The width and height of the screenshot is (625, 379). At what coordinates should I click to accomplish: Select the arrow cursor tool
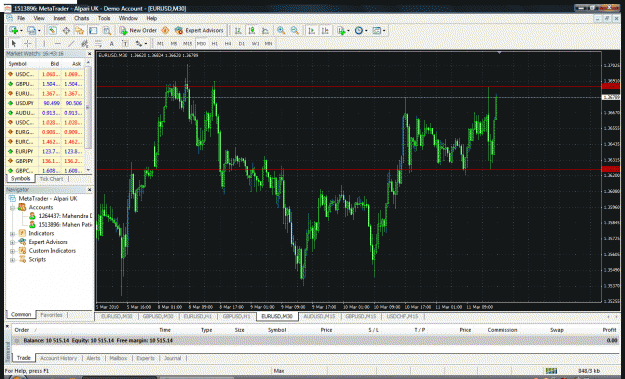pyautogui.click(x=14, y=43)
